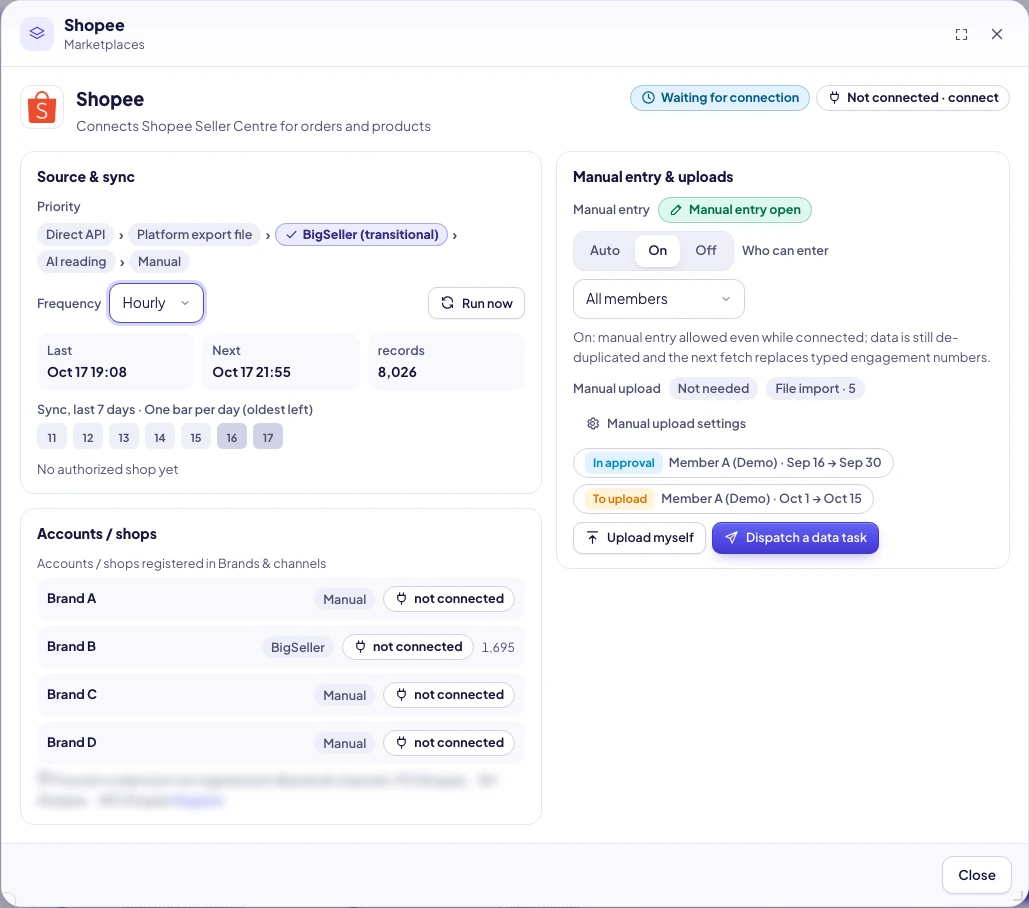This screenshot has height=908, width=1029.
Task: Click not connected button for Brand C
Action: 449,695
